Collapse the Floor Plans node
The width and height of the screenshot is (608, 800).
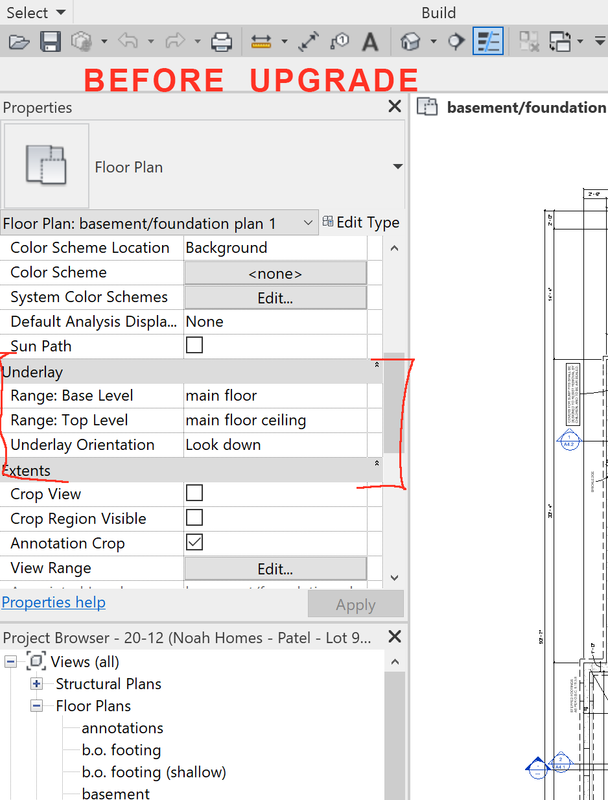[36, 706]
